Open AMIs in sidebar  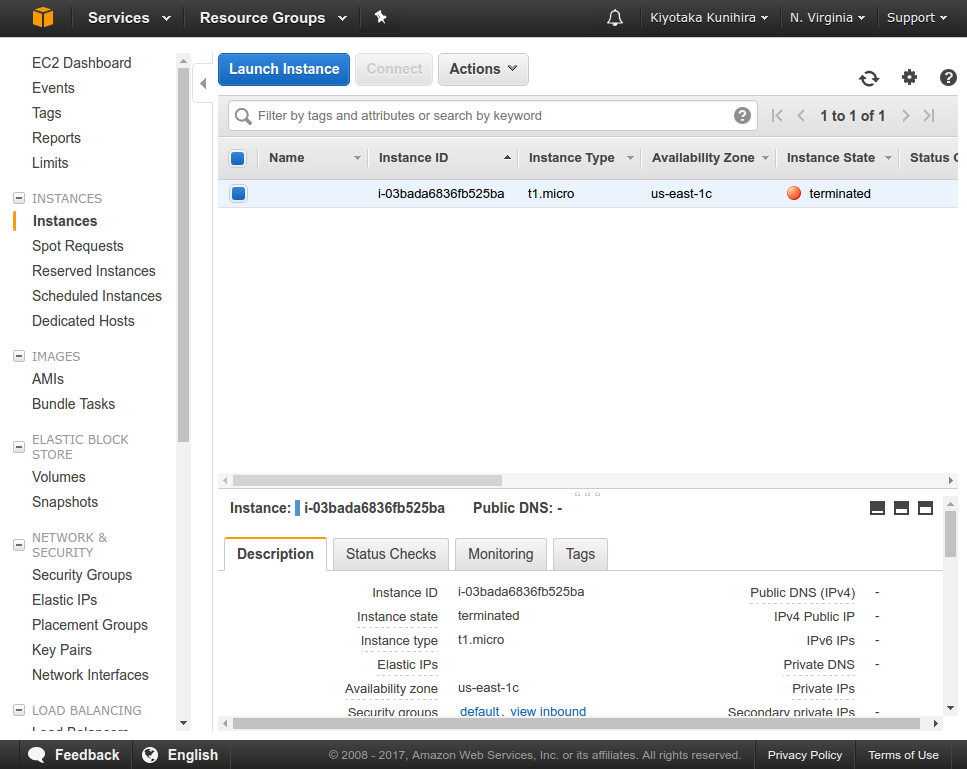[x=47, y=379]
